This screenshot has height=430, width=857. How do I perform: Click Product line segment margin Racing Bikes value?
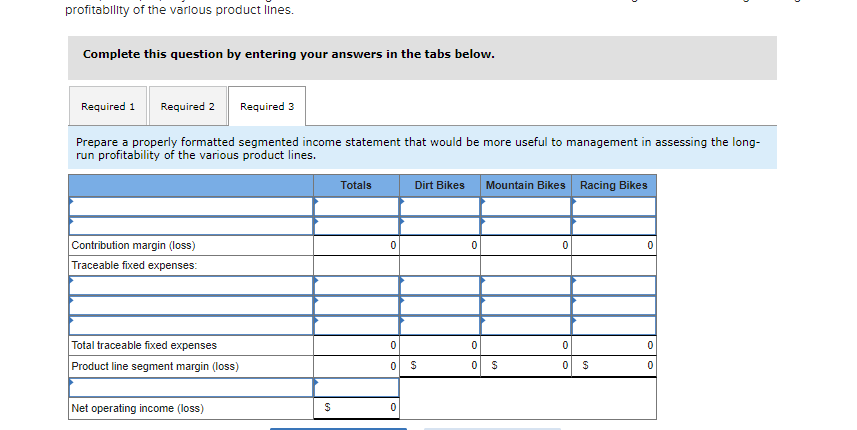tap(614, 366)
